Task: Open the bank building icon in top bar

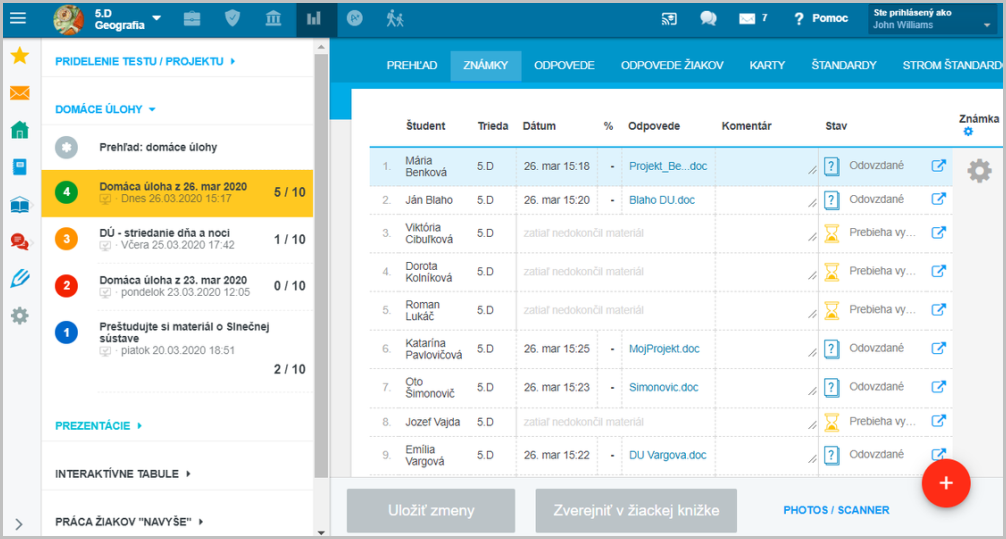Action: (x=273, y=19)
